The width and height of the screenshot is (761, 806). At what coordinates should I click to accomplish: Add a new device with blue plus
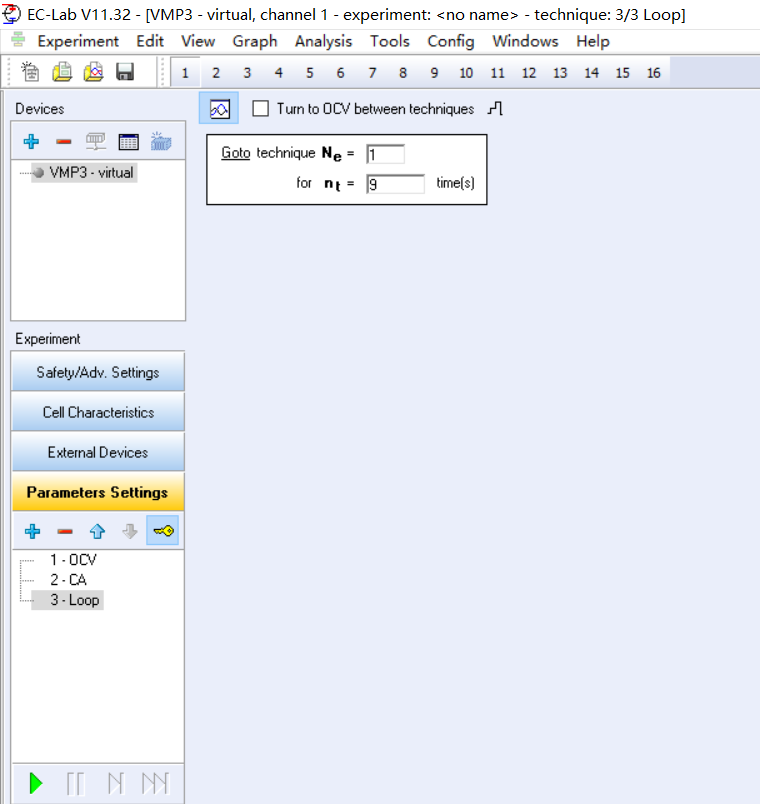click(31, 142)
